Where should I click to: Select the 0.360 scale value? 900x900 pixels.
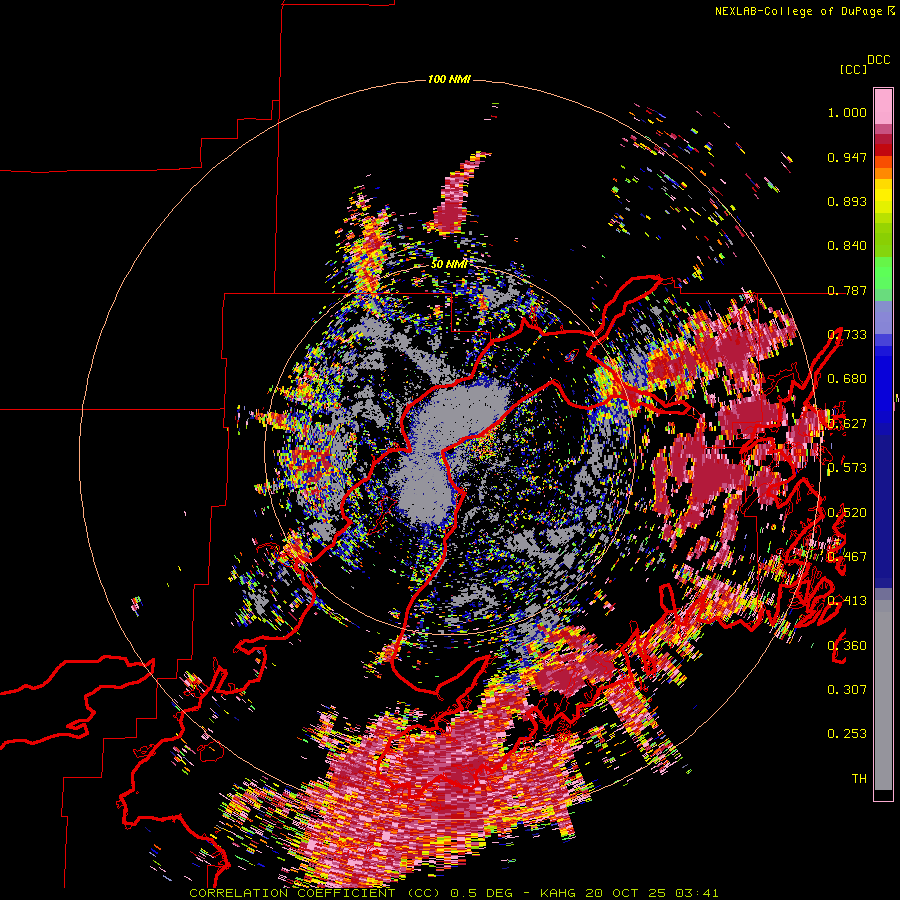[847, 646]
